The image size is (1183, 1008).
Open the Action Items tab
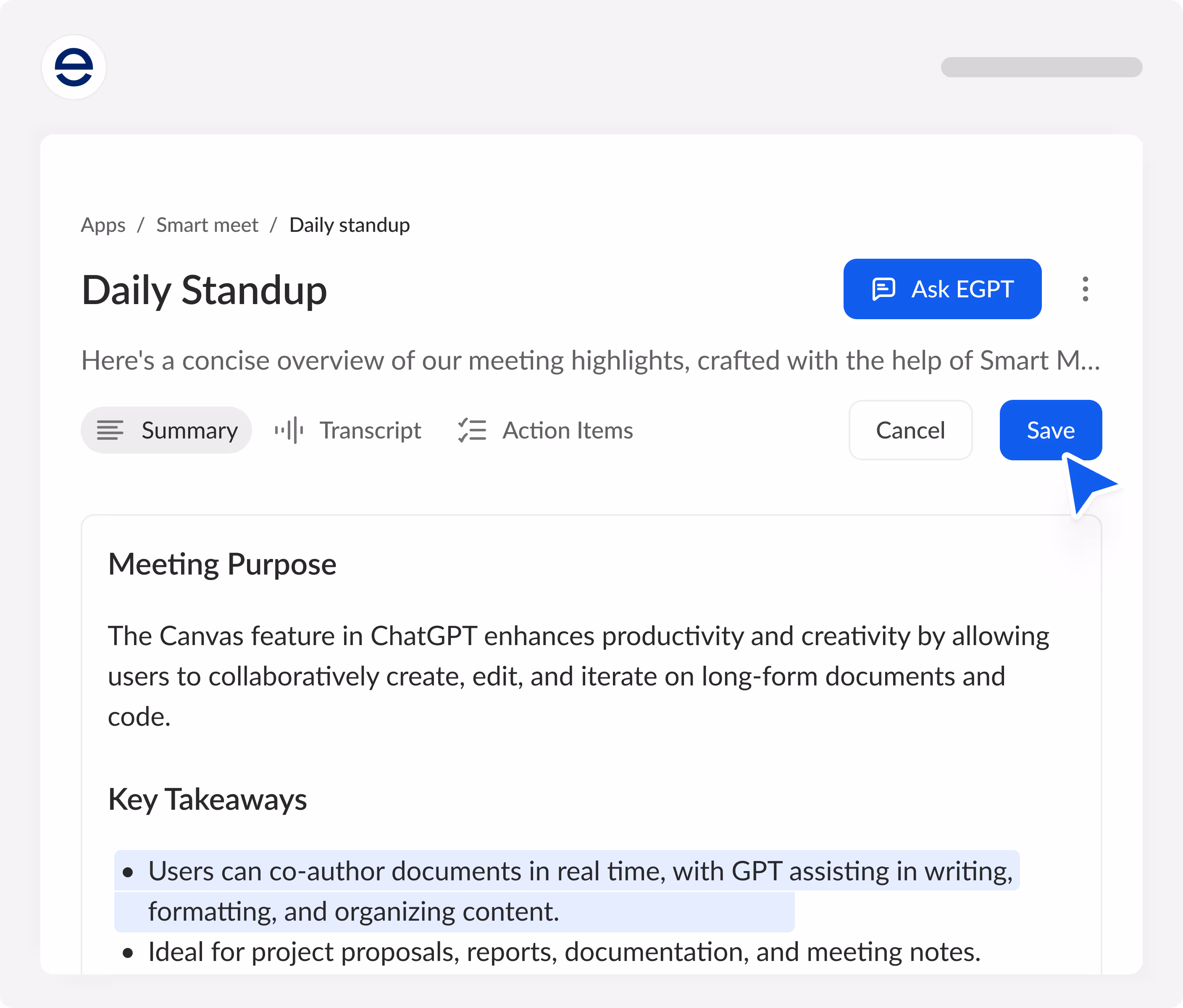tap(567, 430)
